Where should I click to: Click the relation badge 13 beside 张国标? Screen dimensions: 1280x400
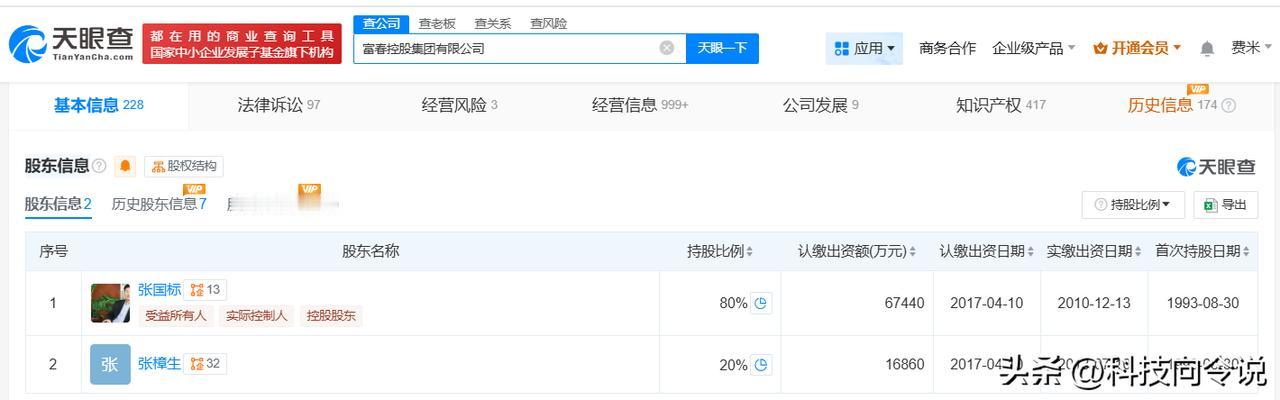click(x=205, y=290)
